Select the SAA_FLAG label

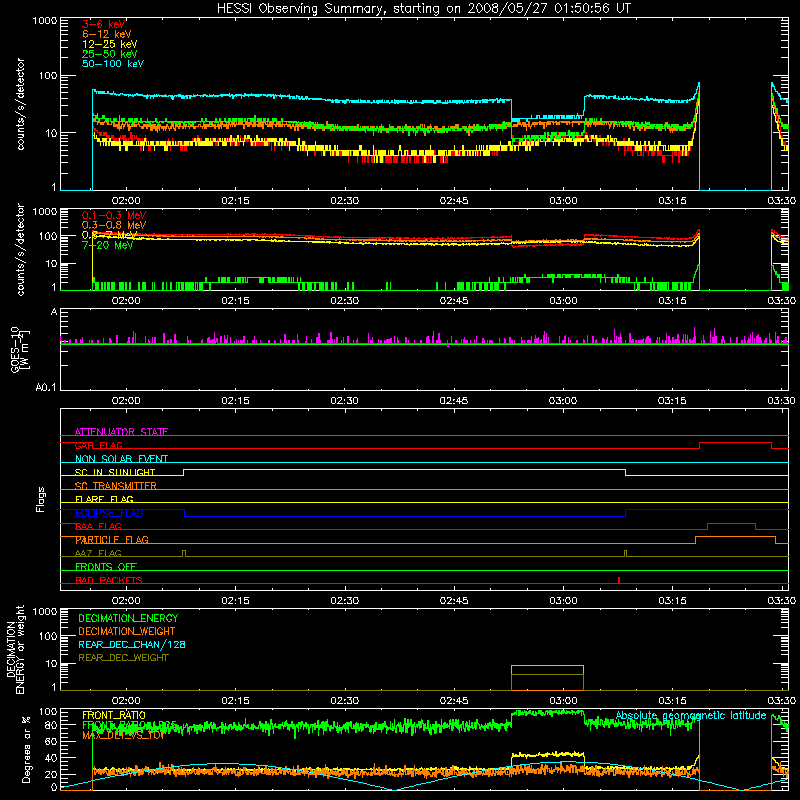98,526
